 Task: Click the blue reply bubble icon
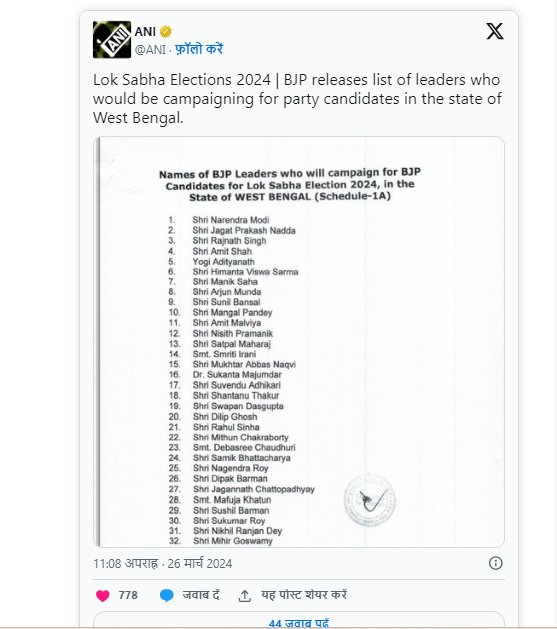(x=166, y=596)
